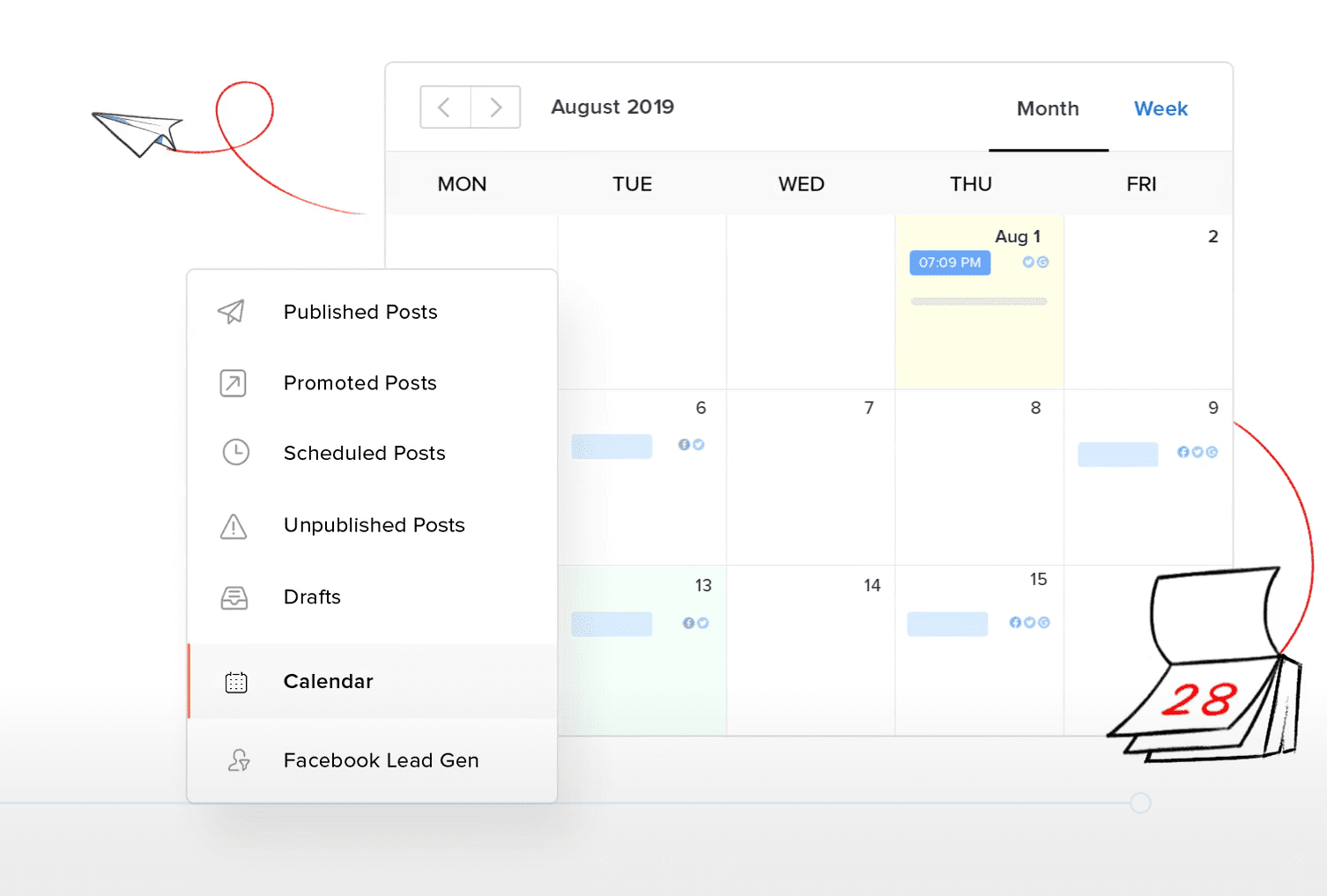Click the Drafts inbox tray icon

point(234,598)
